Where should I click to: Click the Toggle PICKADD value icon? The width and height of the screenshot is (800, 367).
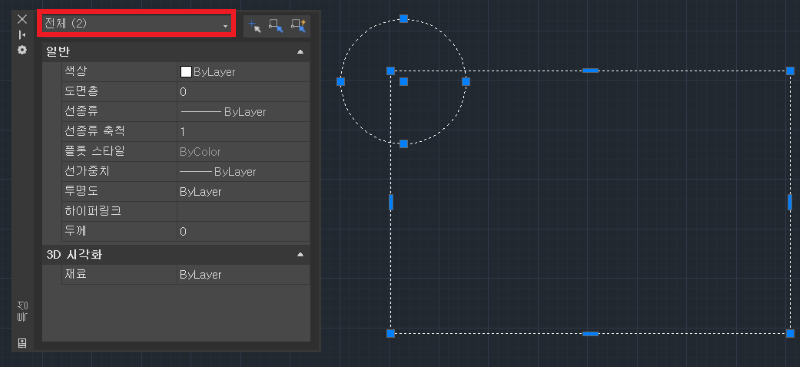254,26
